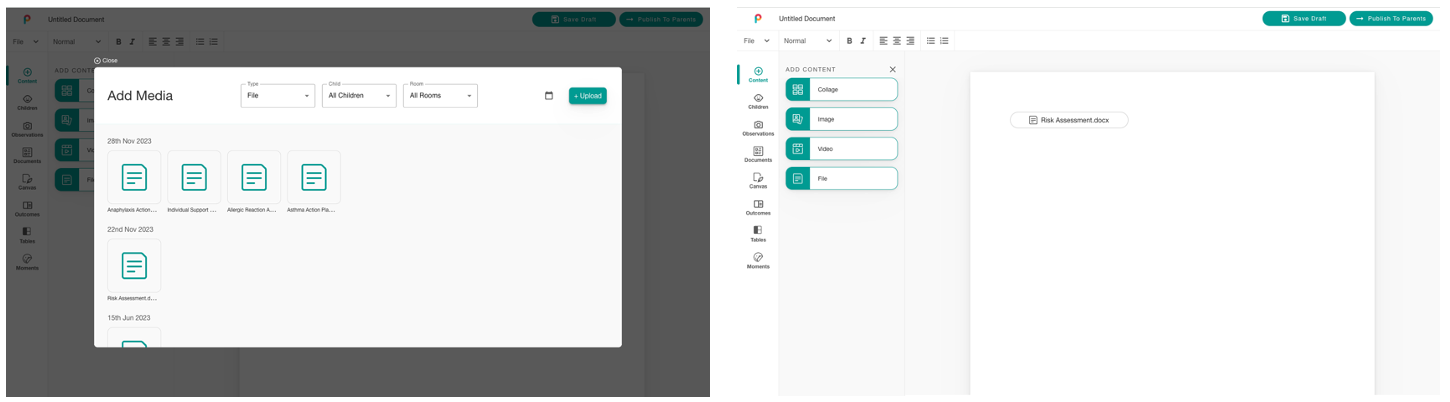1450x402 pixels.
Task: Click dimmed Content sidebar icon behind the dialog
Action: pos(27,75)
